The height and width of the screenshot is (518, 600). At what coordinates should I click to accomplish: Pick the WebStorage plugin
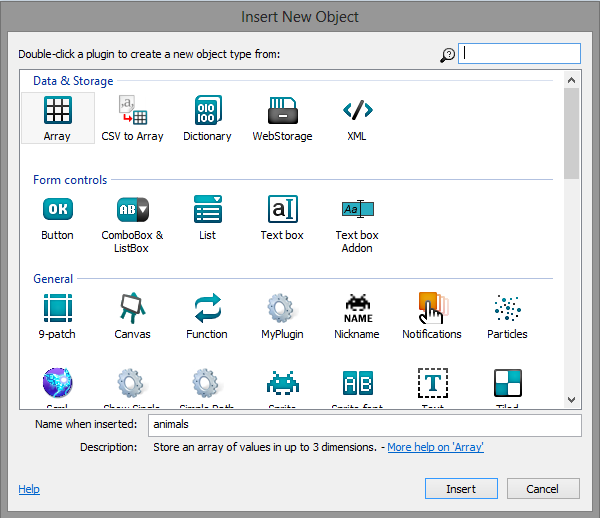282,110
